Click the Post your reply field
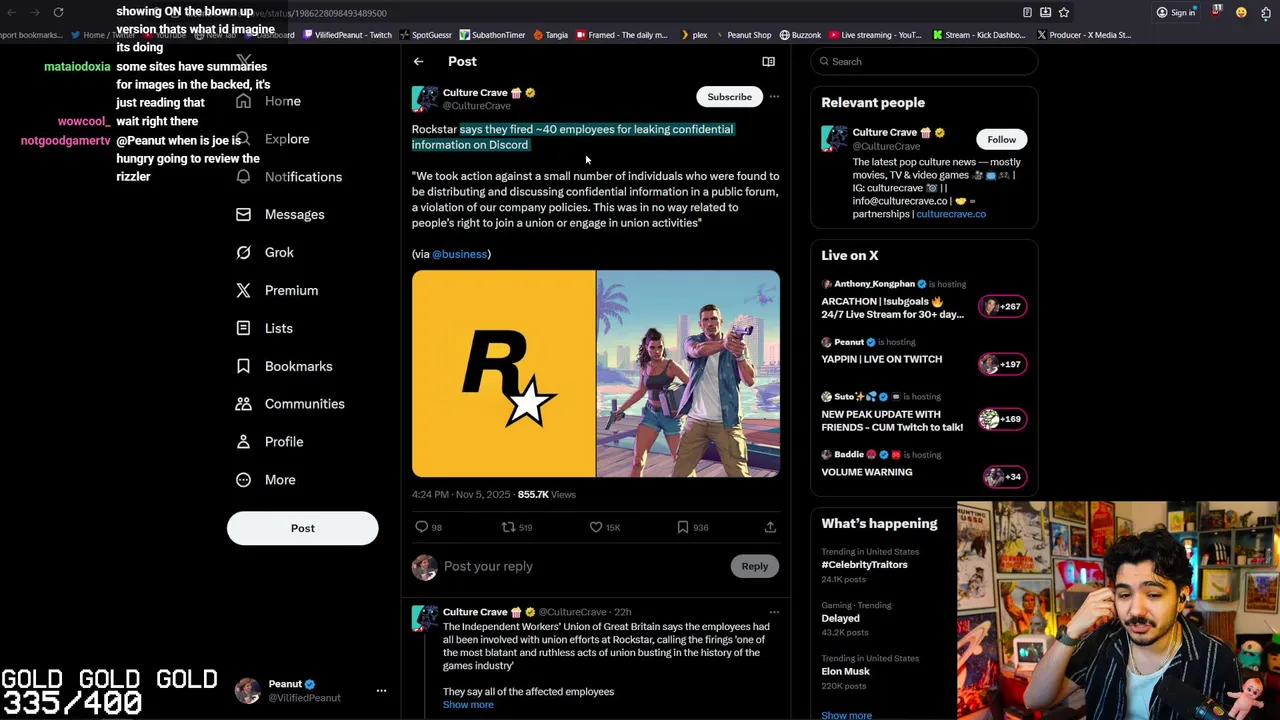1280x720 pixels. coord(584,566)
